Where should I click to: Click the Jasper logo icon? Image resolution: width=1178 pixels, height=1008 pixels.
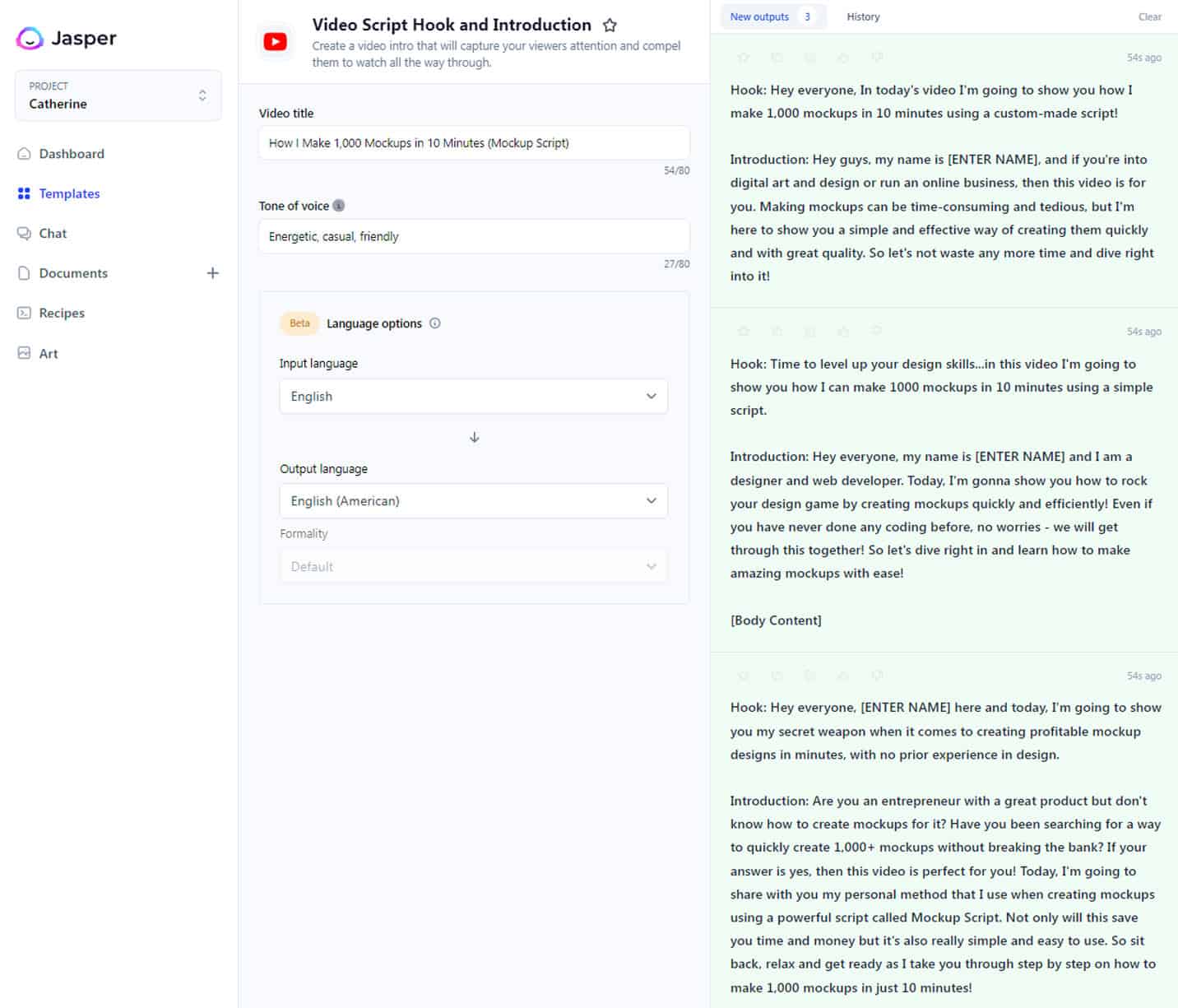pos(30,38)
